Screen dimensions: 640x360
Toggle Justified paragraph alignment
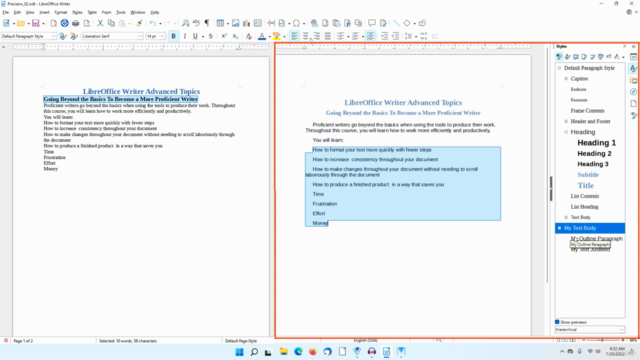pyautogui.click(x=327, y=36)
